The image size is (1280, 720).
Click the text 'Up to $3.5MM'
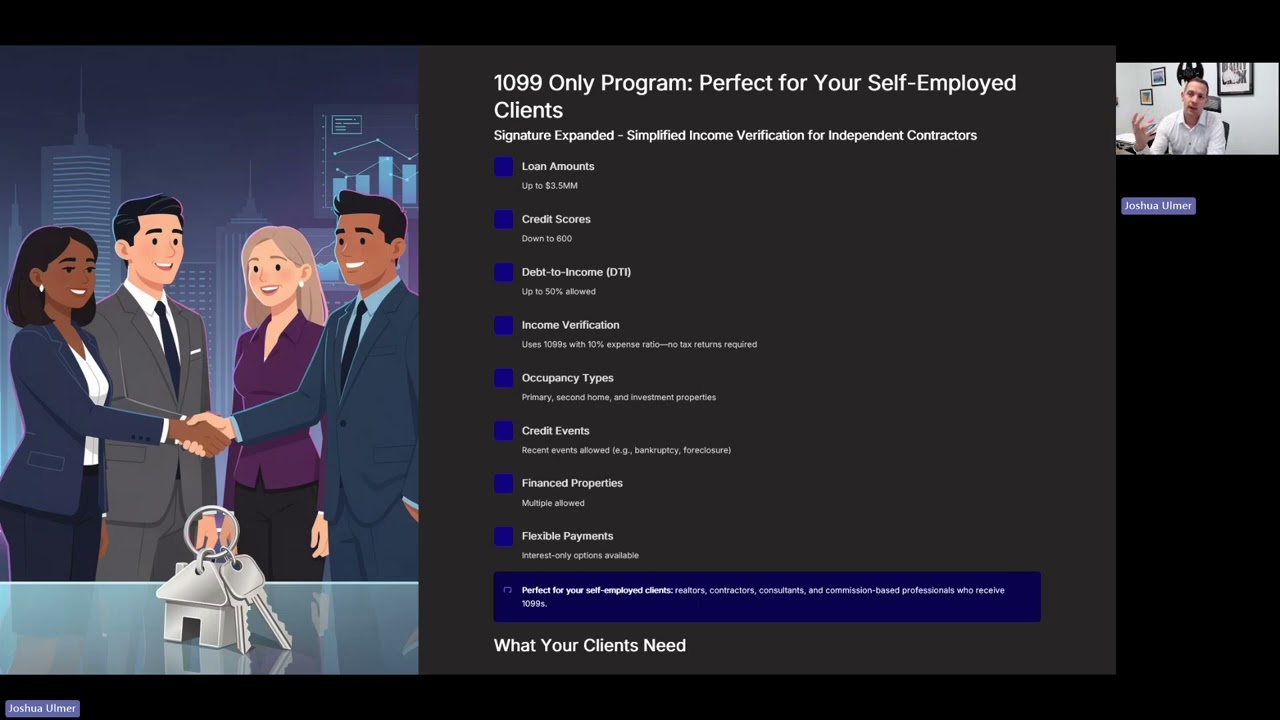click(549, 186)
